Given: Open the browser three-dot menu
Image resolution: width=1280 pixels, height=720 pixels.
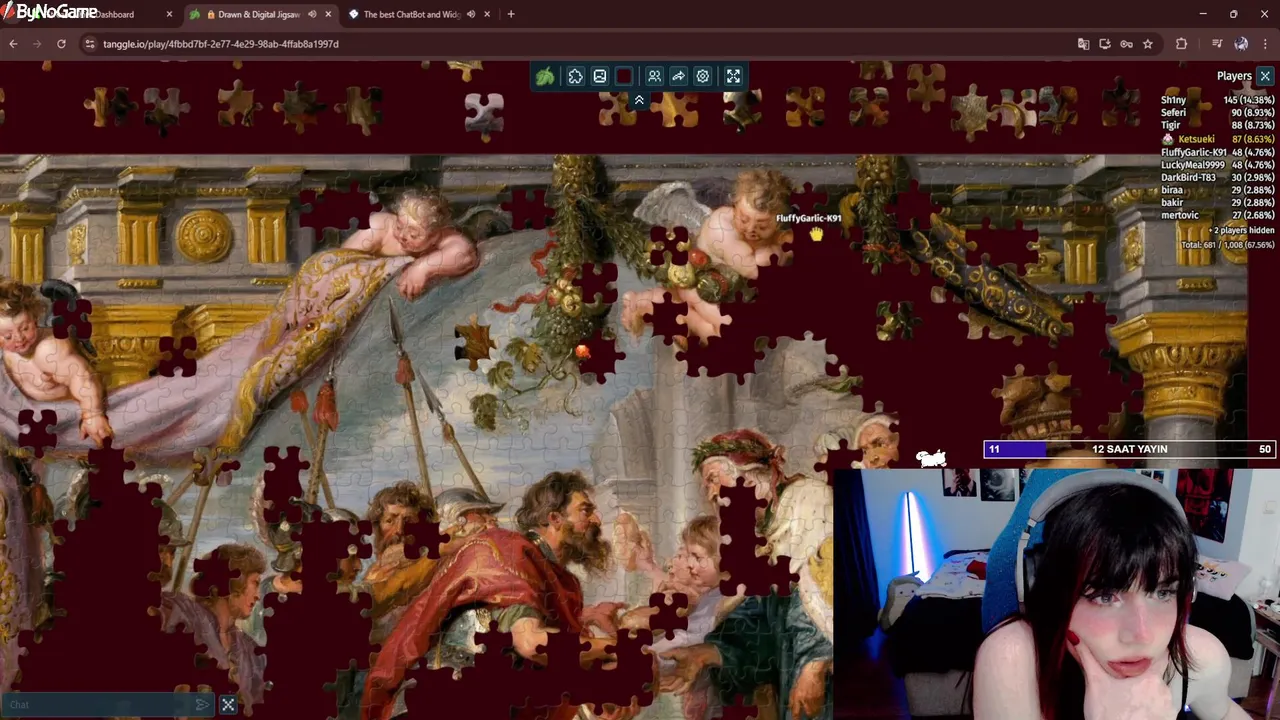Looking at the screenshot, I should point(1265,44).
